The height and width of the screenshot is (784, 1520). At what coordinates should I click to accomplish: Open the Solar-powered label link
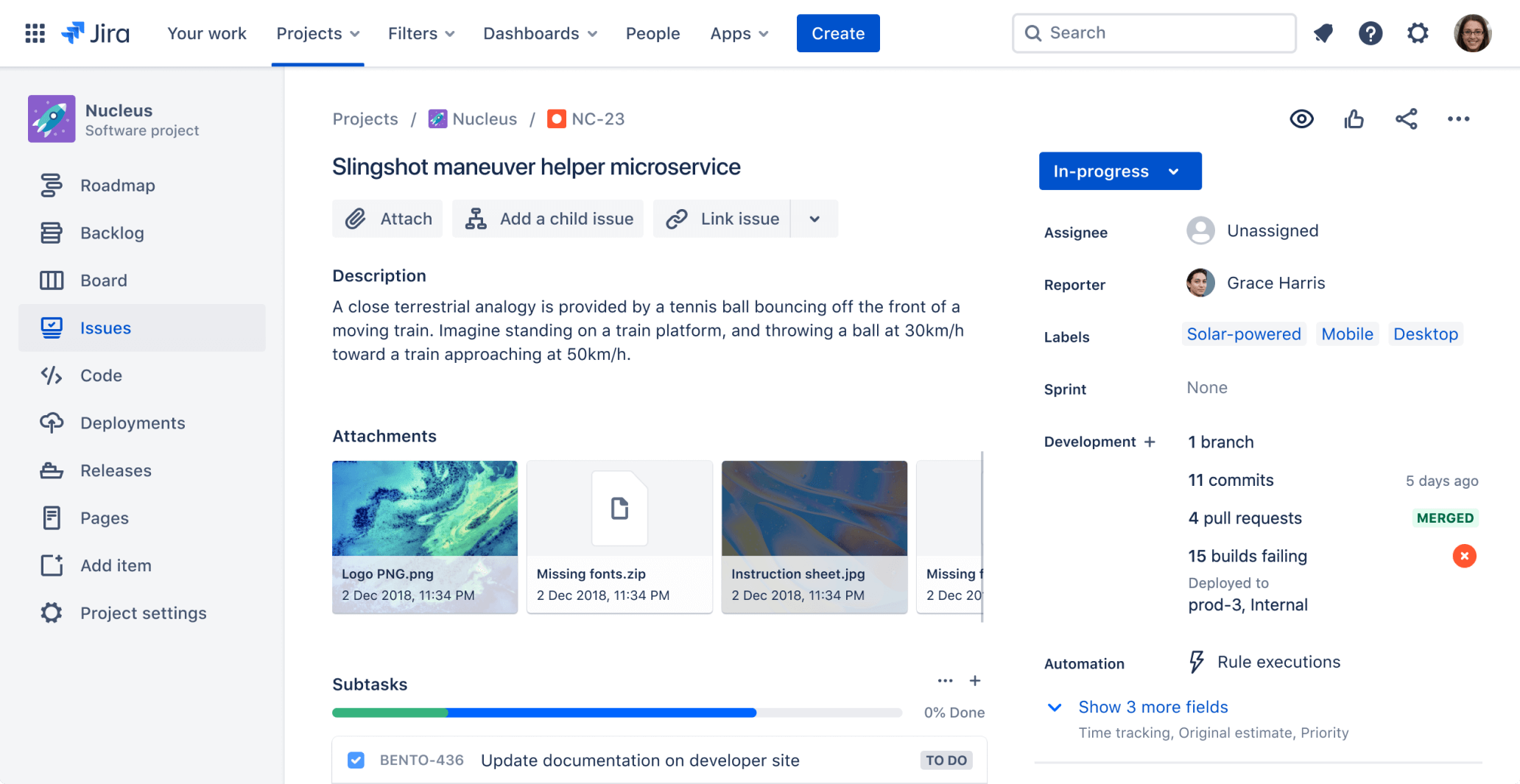(1243, 333)
